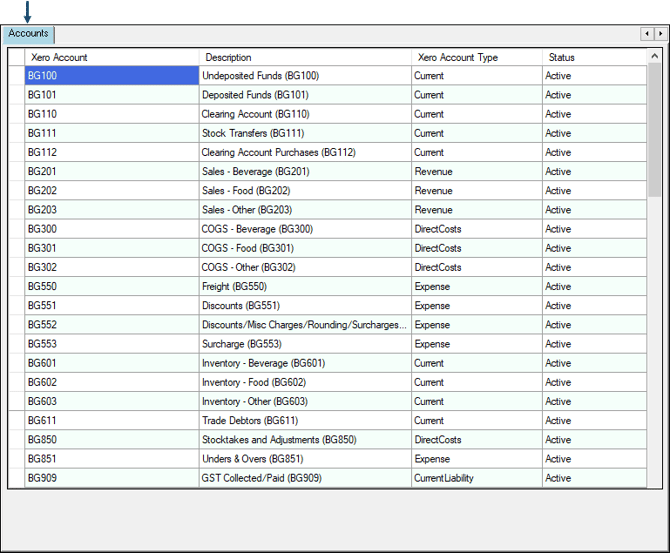670x553 pixels.
Task: Click the Status column header
Action: 594,57
